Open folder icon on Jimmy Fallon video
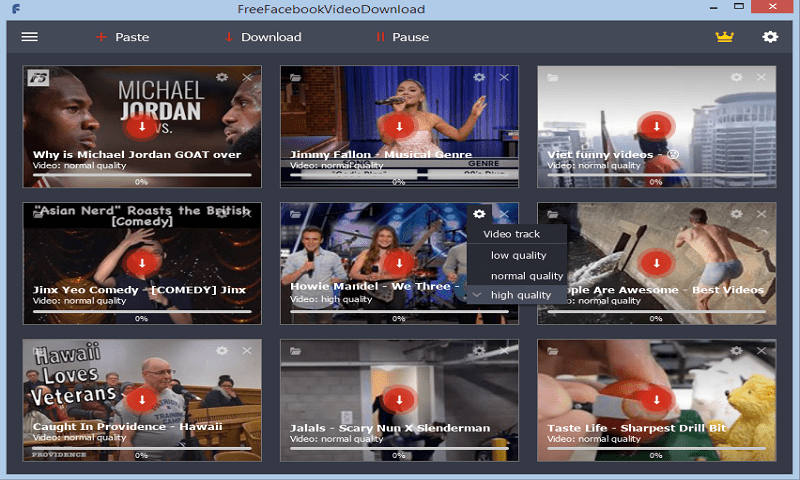The image size is (800, 480). 295,78
